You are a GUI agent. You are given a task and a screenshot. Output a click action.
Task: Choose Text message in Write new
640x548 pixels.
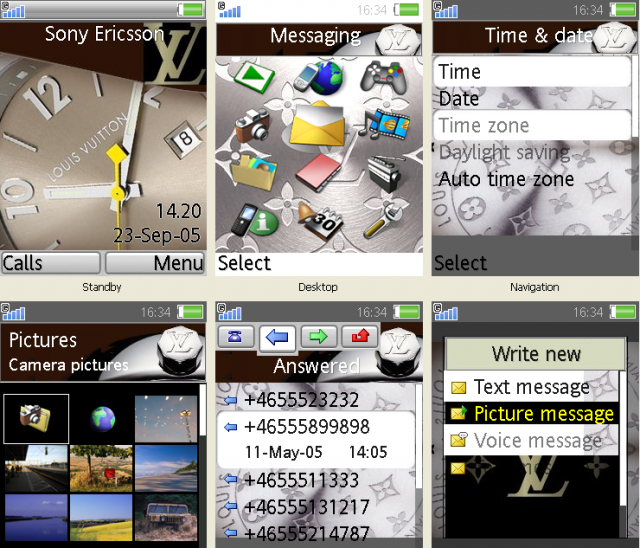pyautogui.click(x=531, y=387)
